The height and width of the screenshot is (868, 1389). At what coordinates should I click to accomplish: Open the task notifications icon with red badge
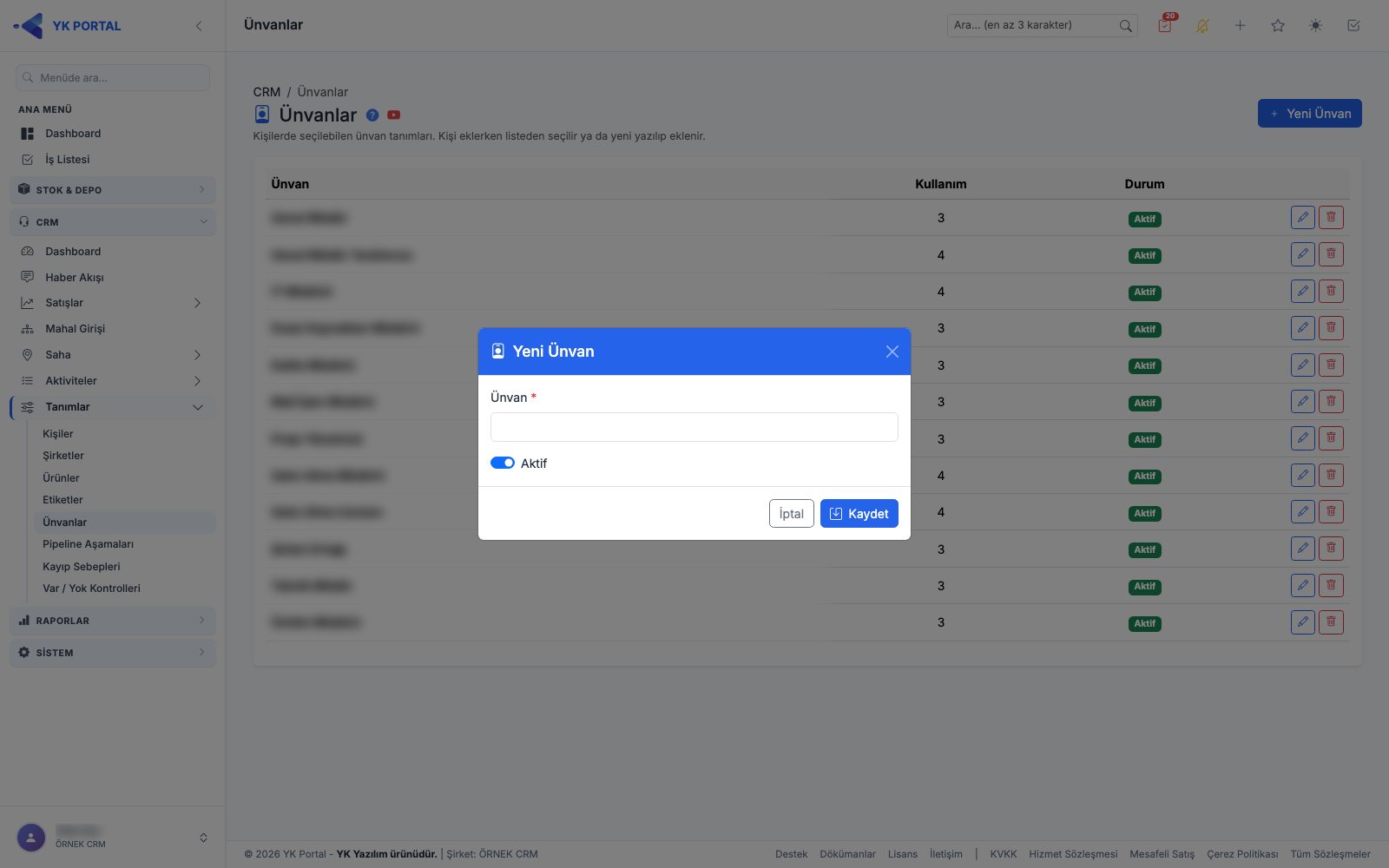1165,25
